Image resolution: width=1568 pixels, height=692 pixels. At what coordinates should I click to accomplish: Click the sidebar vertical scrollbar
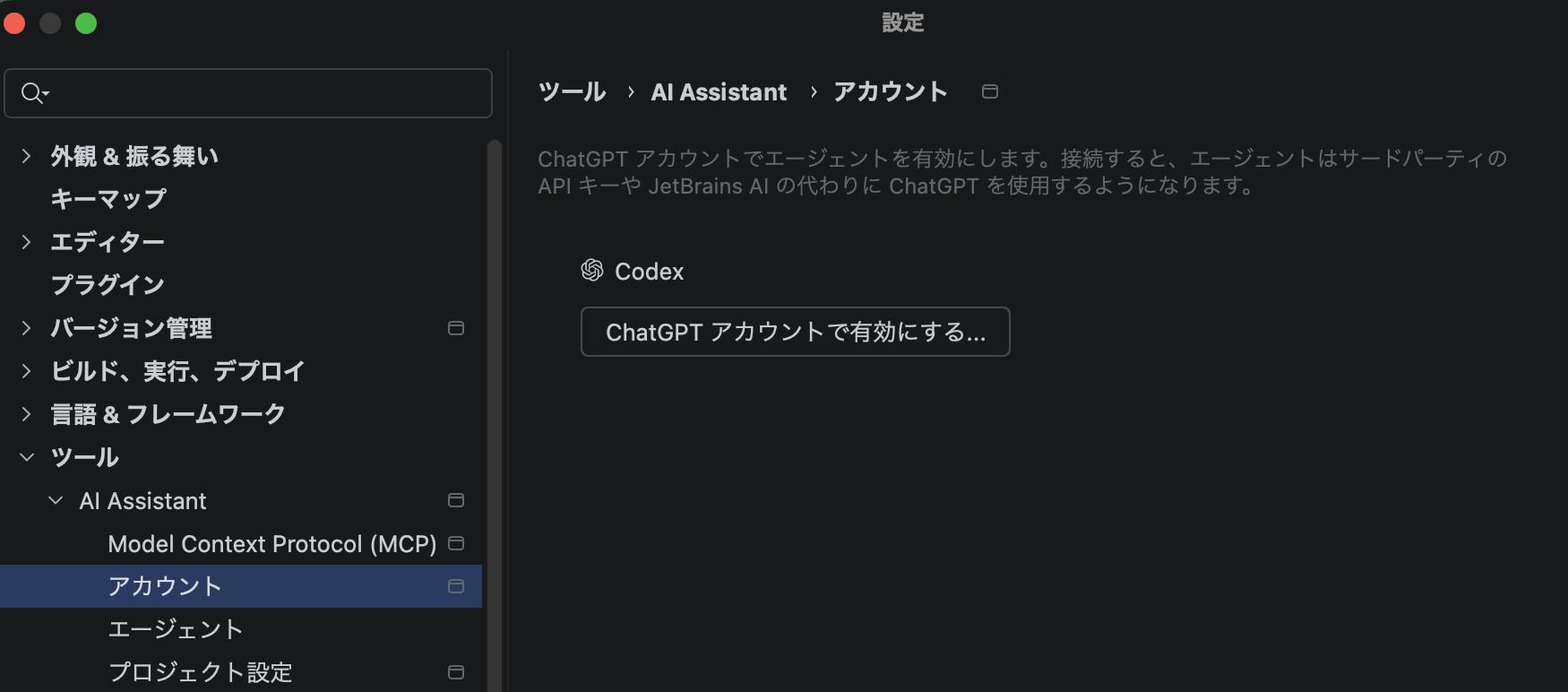pos(494,412)
